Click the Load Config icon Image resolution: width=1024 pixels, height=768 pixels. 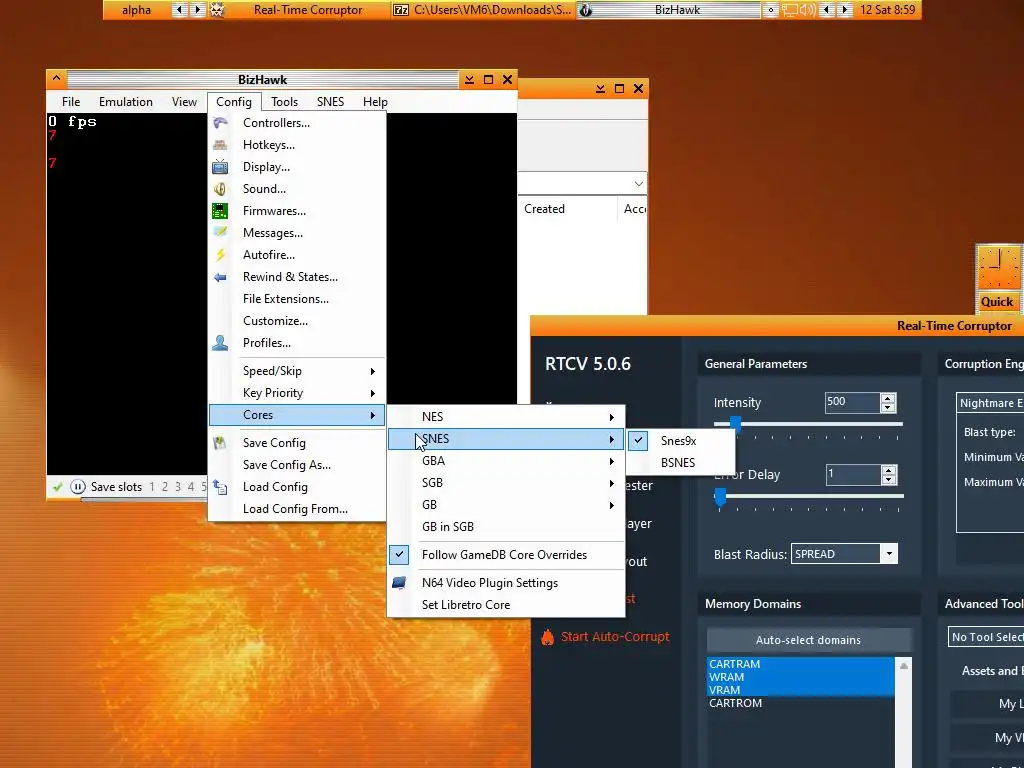(220, 487)
